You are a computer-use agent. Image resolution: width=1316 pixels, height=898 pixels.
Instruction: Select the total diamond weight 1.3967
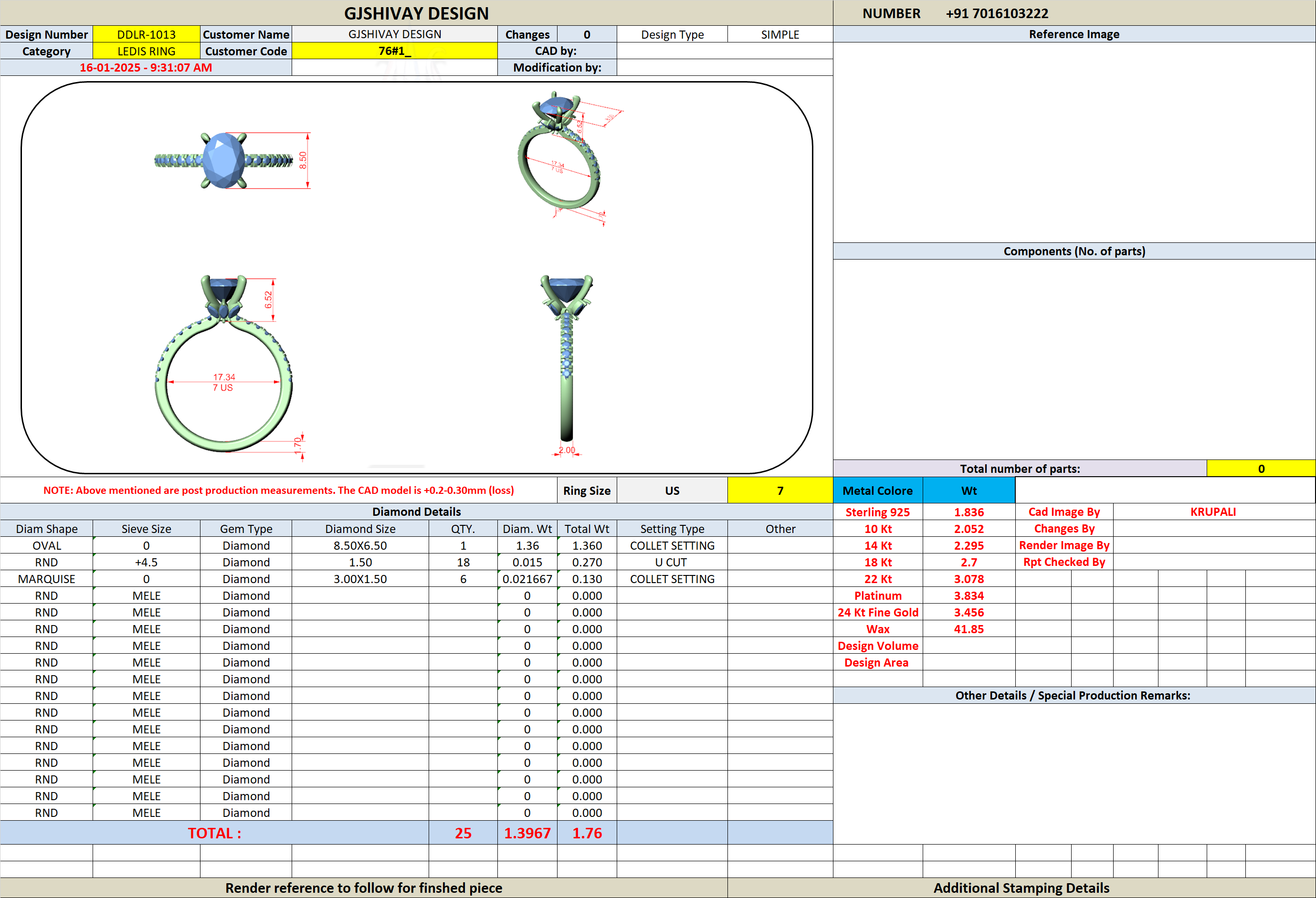pyautogui.click(x=527, y=833)
